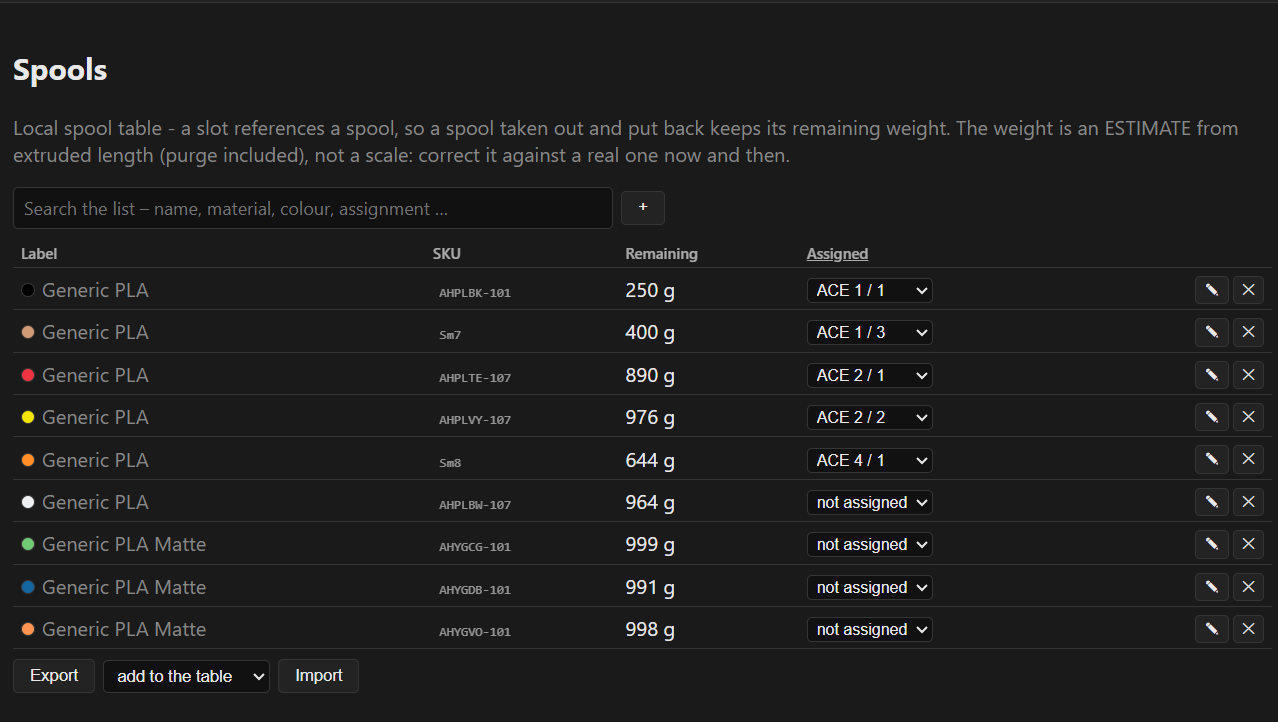
Task: Remove the Sm7 spool with the X
Action: point(1248,332)
